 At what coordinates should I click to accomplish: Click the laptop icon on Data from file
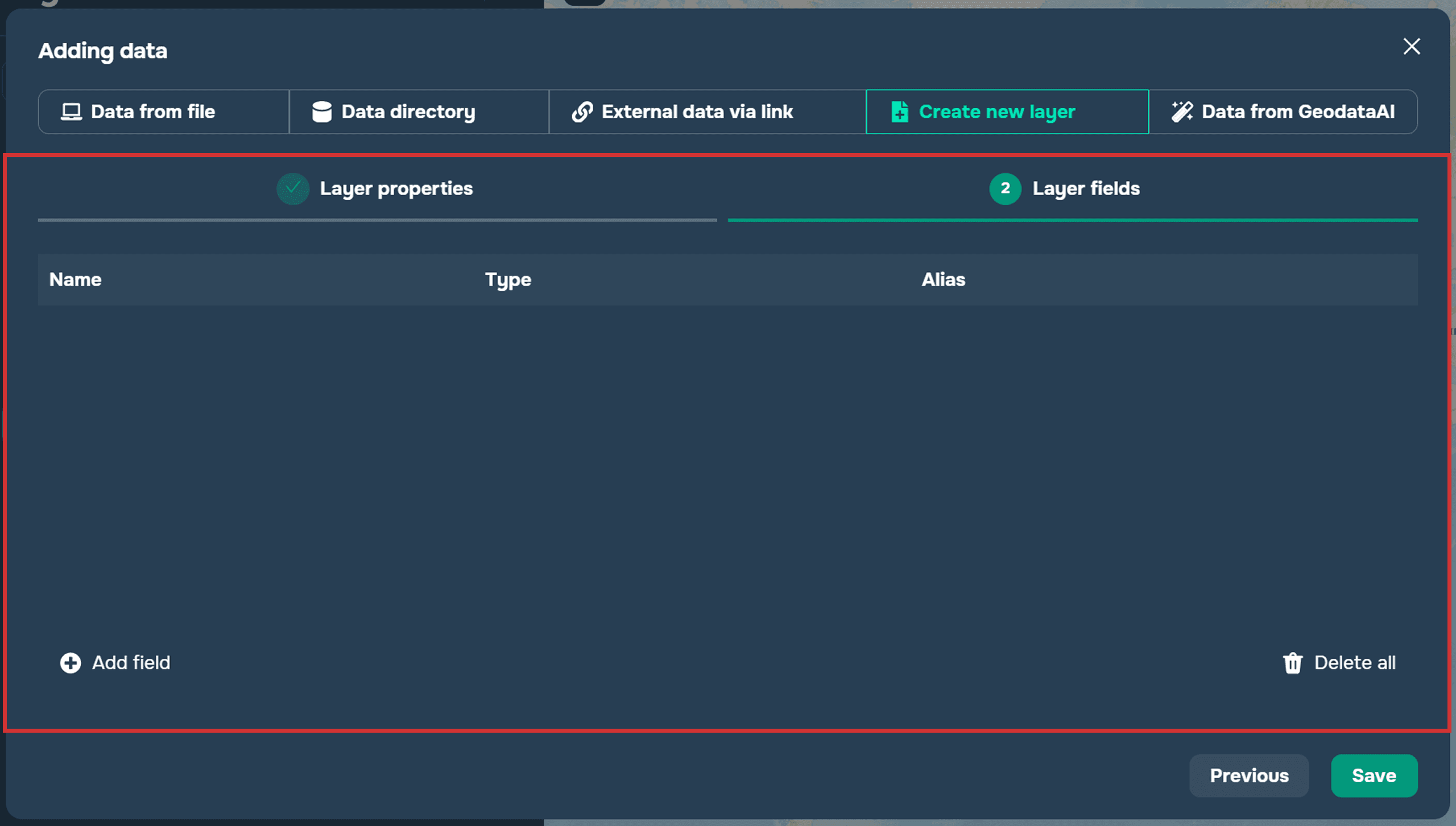71,111
